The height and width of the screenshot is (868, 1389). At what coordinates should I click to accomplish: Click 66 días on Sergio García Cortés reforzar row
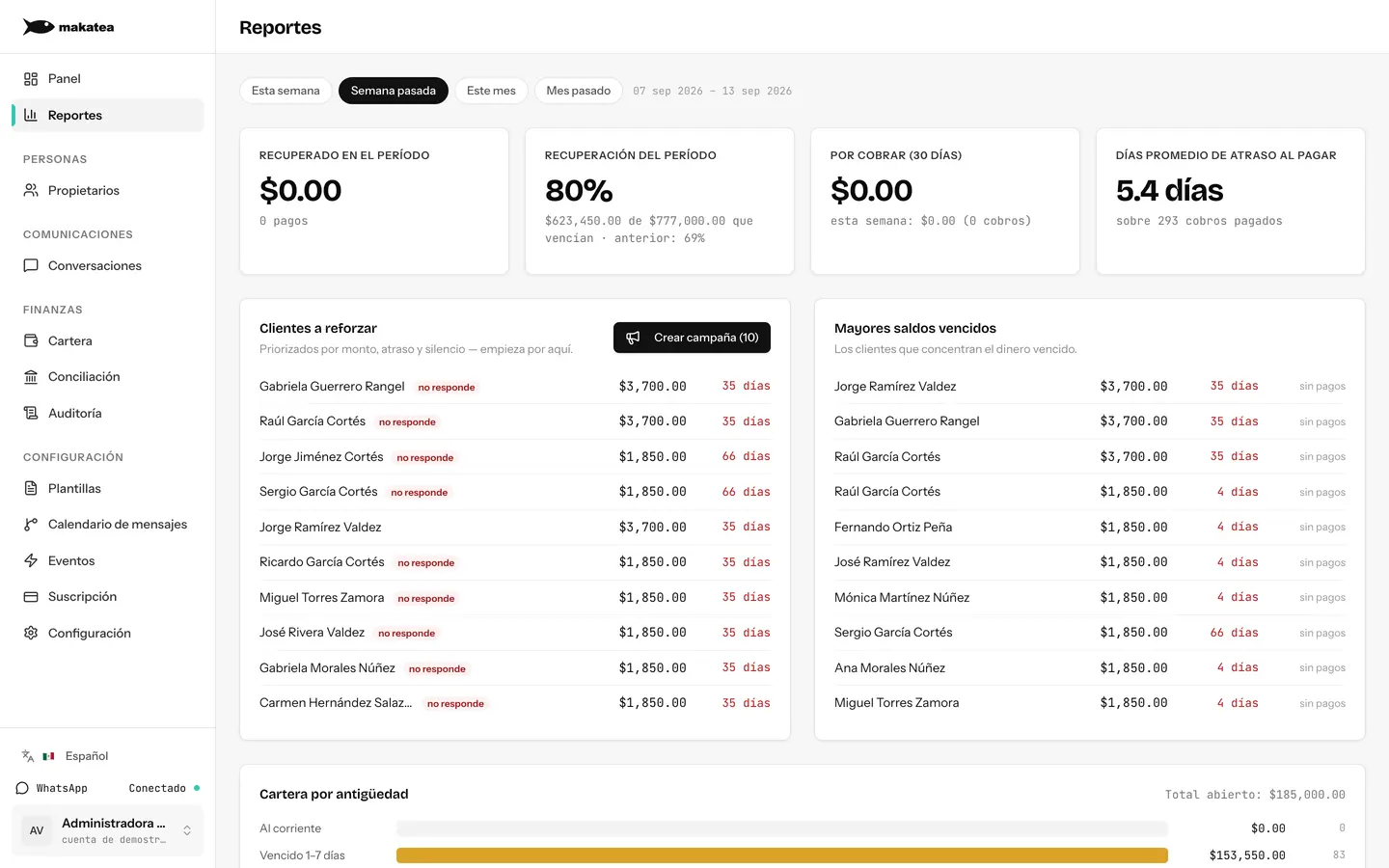pos(746,492)
